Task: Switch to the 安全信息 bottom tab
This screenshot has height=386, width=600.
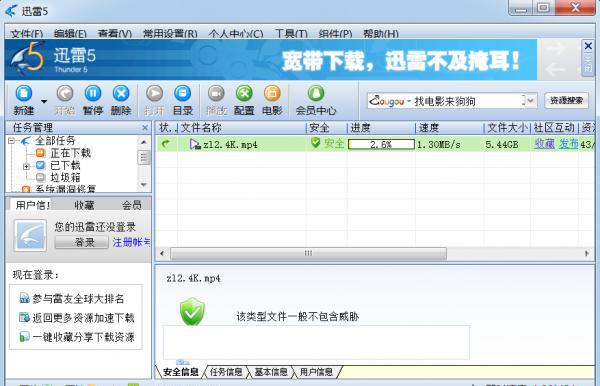Action: tap(181, 372)
